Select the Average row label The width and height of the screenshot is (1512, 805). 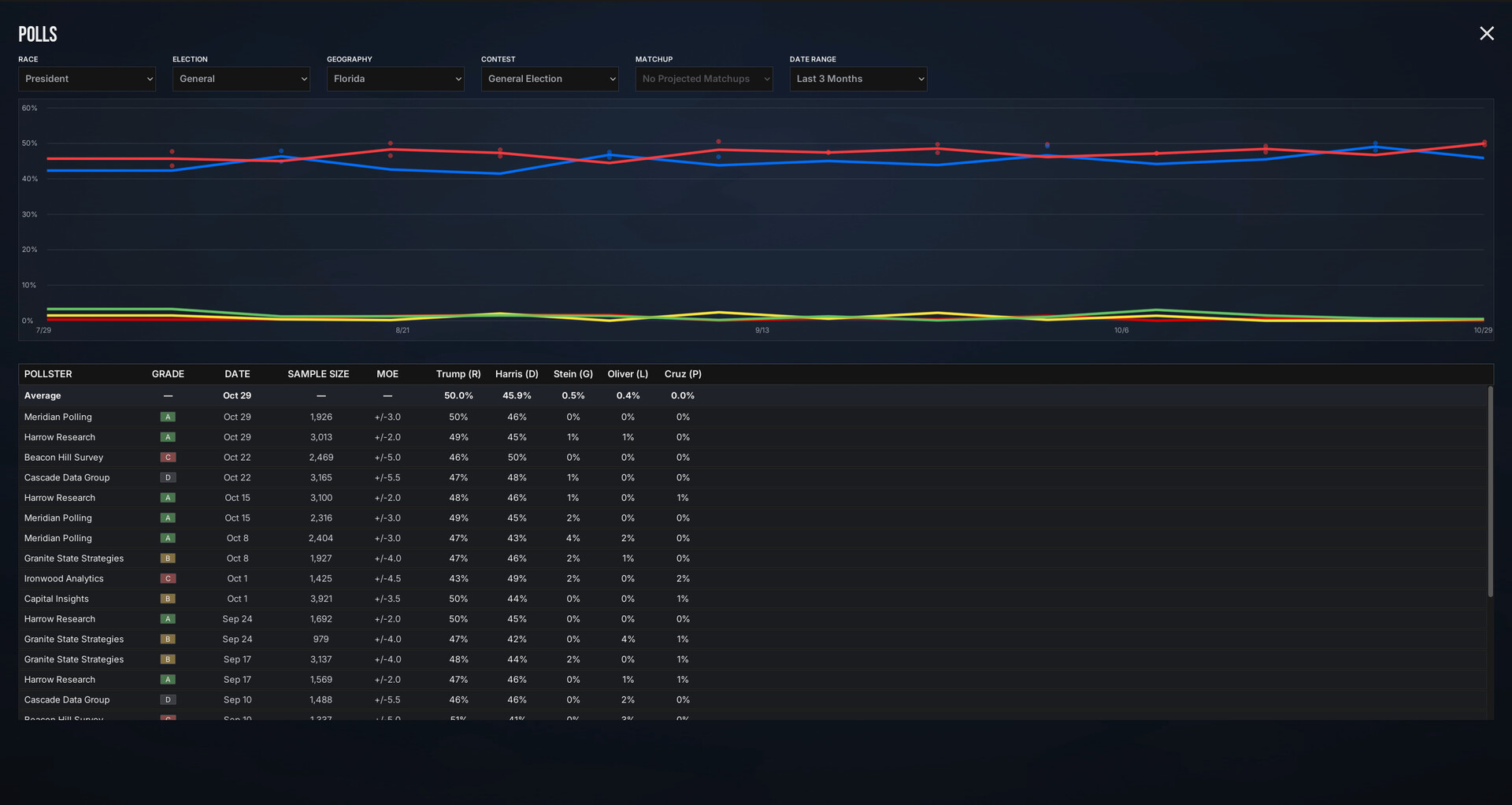tap(43, 395)
